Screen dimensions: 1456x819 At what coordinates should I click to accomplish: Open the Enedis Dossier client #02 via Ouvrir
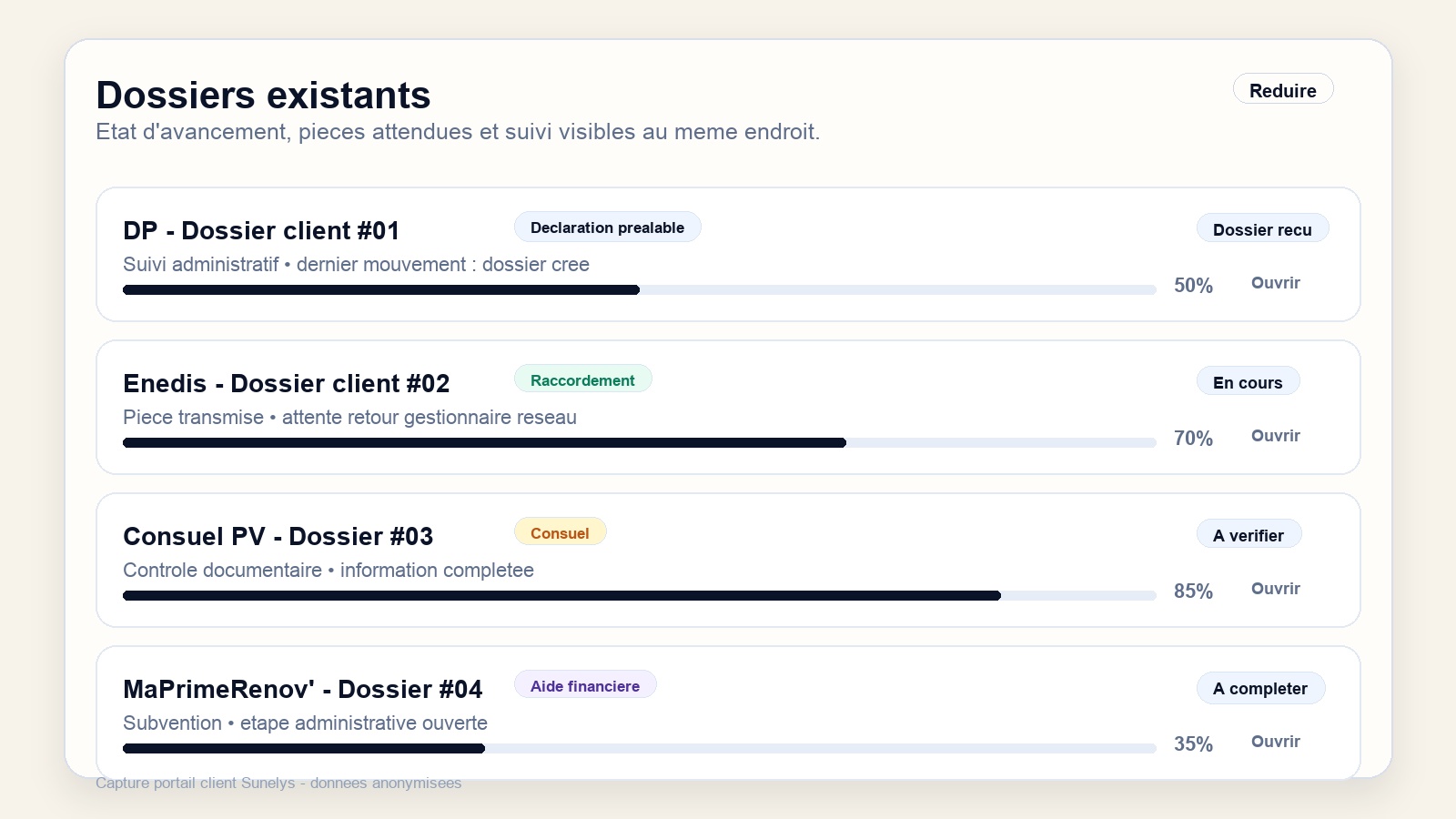[x=1275, y=436]
